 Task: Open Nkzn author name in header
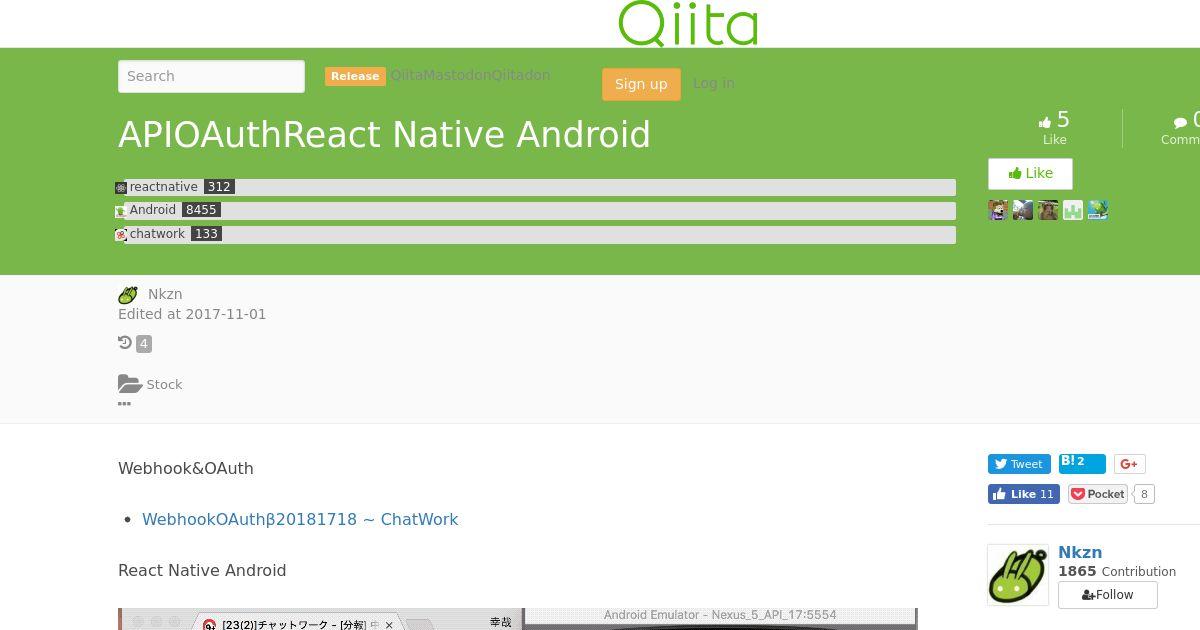pyautogui.click(x=165, y=294)
